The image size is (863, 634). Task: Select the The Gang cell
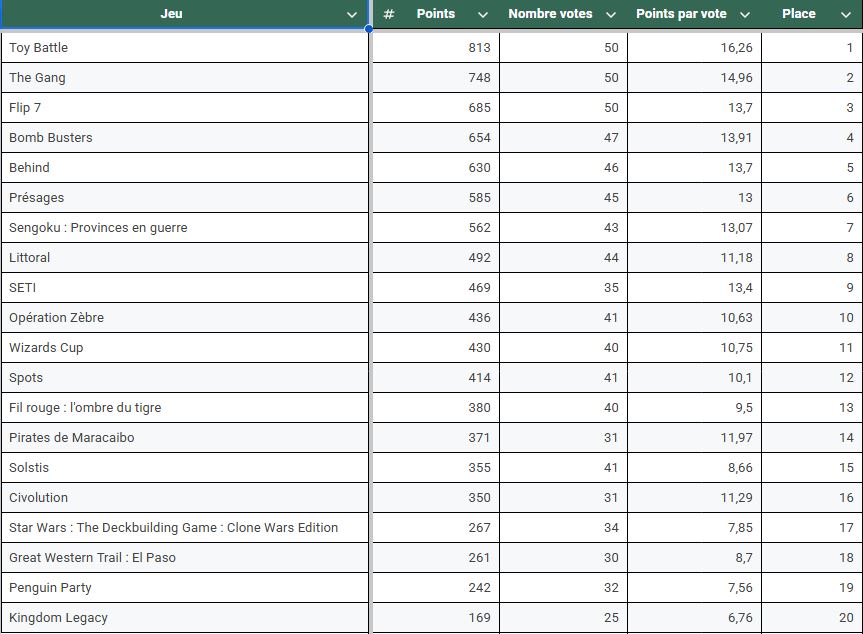point(185,78)
